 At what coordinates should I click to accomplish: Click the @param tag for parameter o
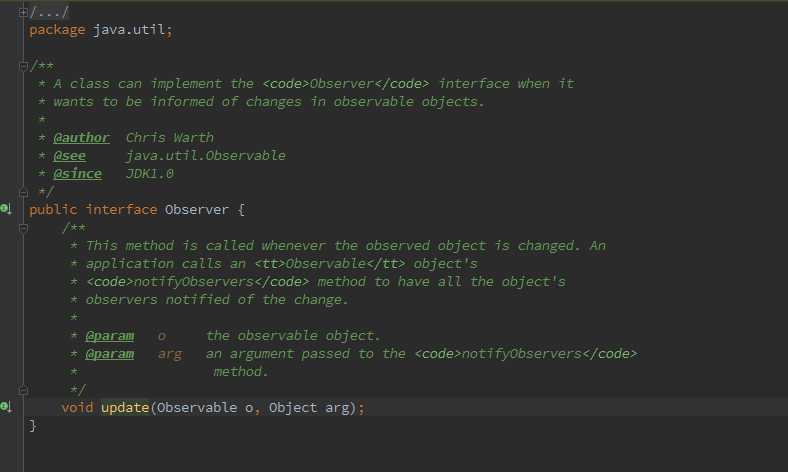(x=109, y=336)
